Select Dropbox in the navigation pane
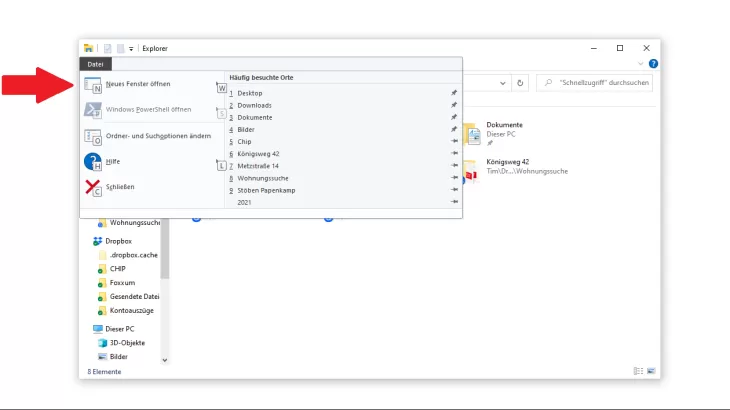730x410 pixels. [118, 241]
